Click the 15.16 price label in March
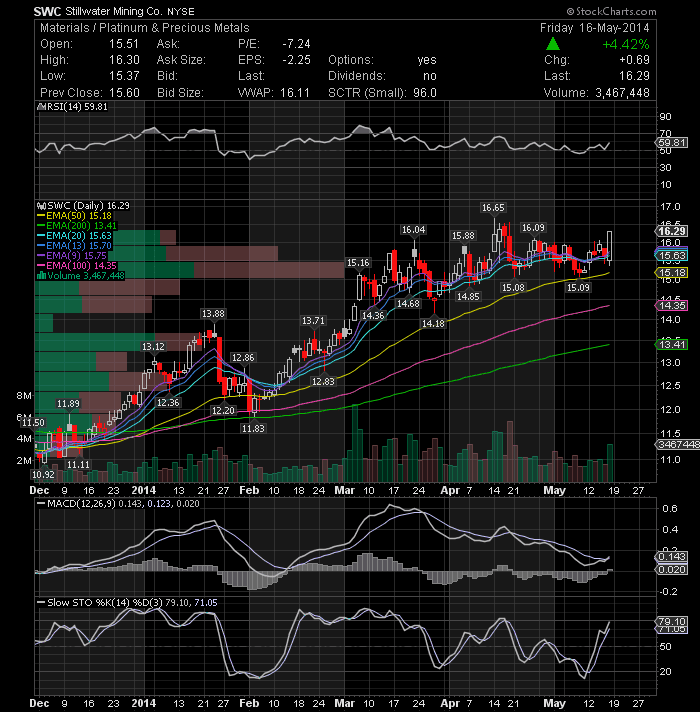700x712 pixels. coord(358,262)
